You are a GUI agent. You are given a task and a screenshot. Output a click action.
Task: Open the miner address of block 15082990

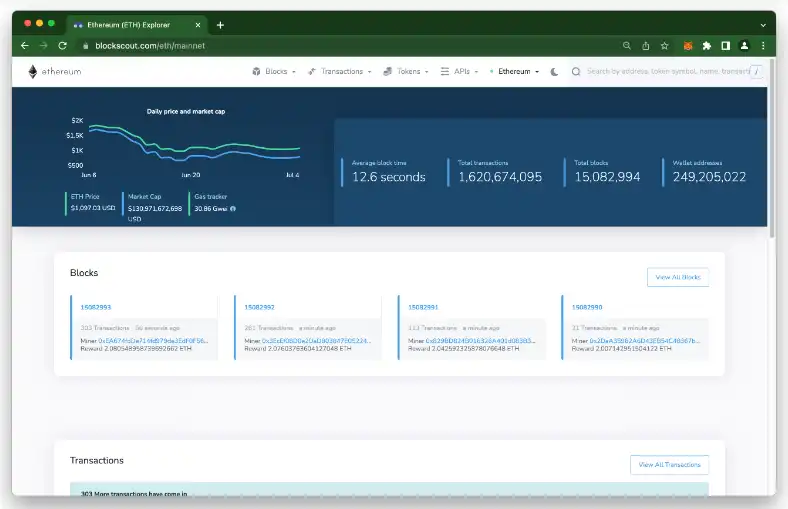point(645,341)
